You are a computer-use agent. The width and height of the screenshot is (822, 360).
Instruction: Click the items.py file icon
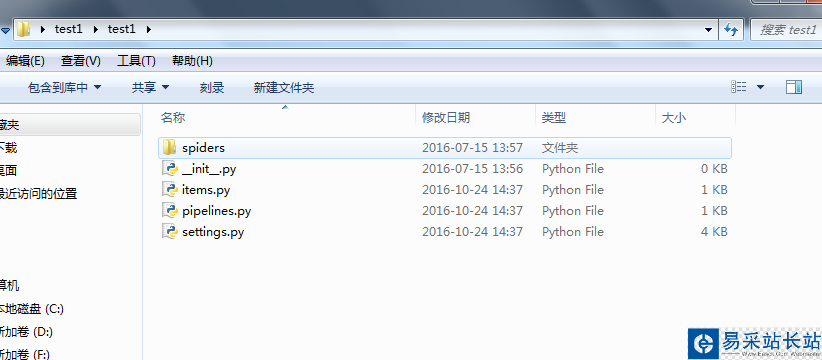[x=169, y=190]
